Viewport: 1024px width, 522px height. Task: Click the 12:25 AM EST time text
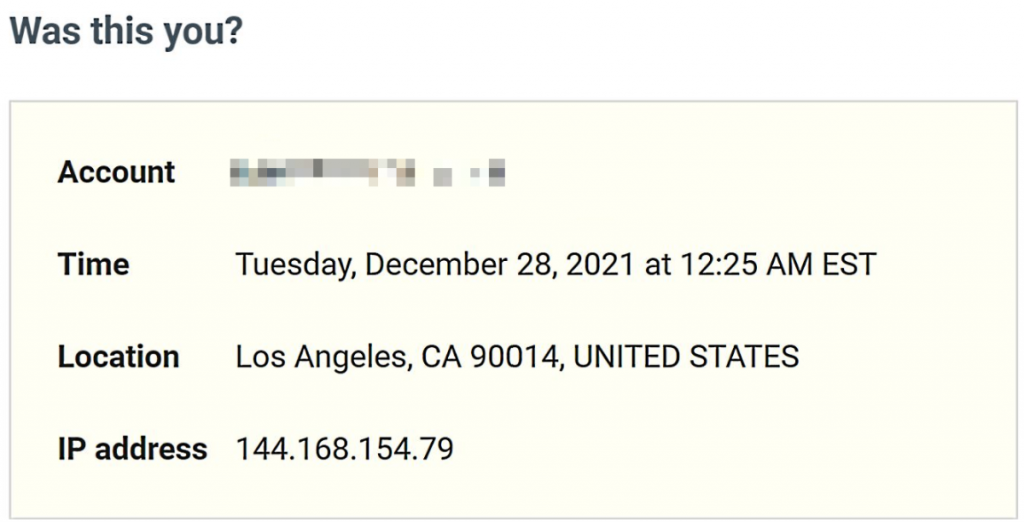[778, 265]
